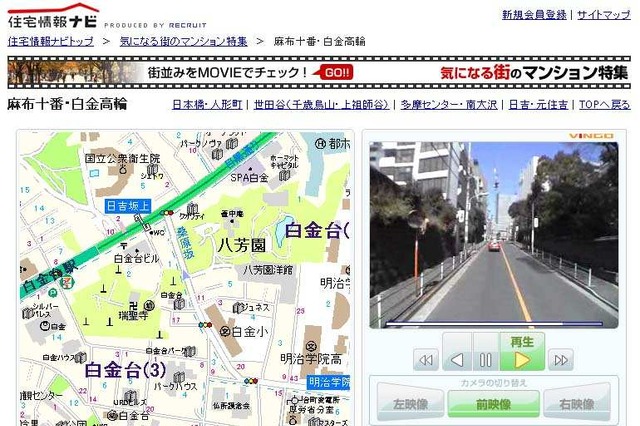Click the 桑原坂 street label

[x=185, y=242]
